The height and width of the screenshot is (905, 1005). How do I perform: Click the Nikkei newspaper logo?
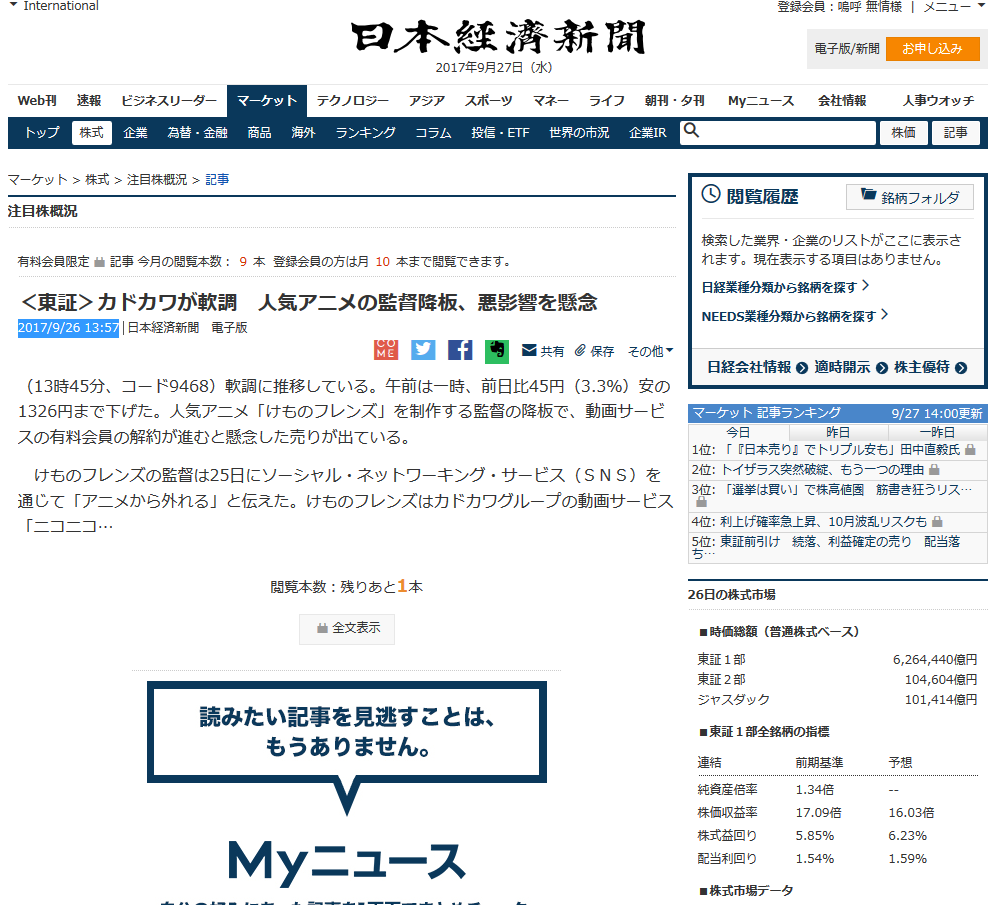pyautogui.click(x=498, y=38)
